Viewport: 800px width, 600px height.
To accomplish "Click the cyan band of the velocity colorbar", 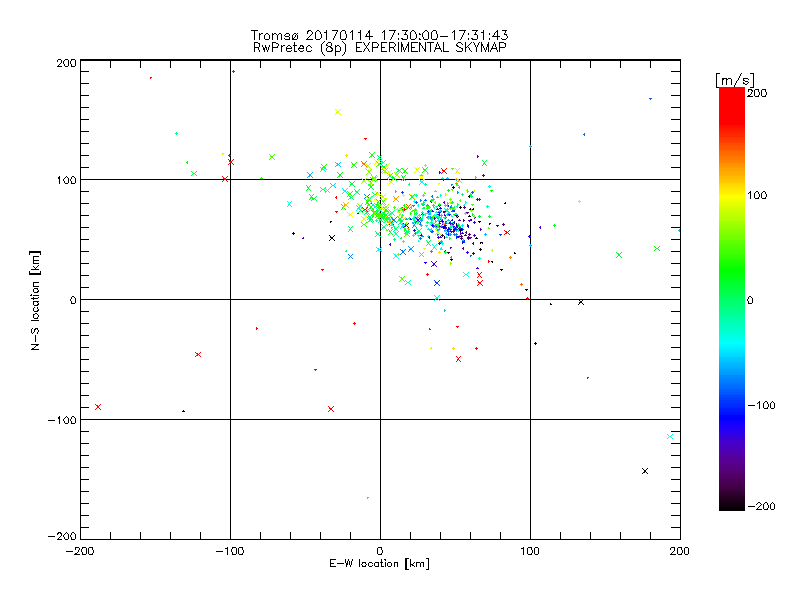I will 732,342.
